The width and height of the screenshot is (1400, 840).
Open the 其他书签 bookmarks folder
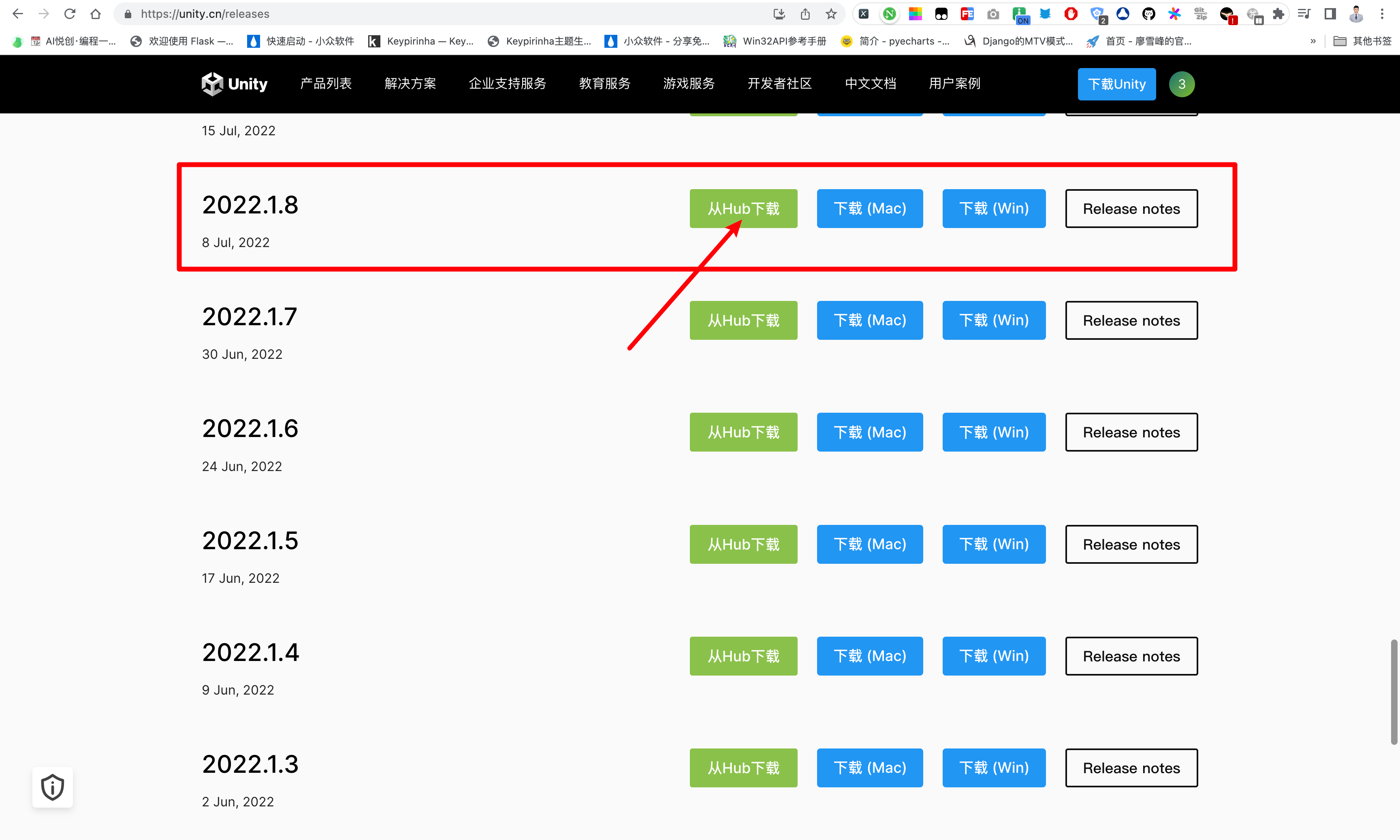point(1363,41)
